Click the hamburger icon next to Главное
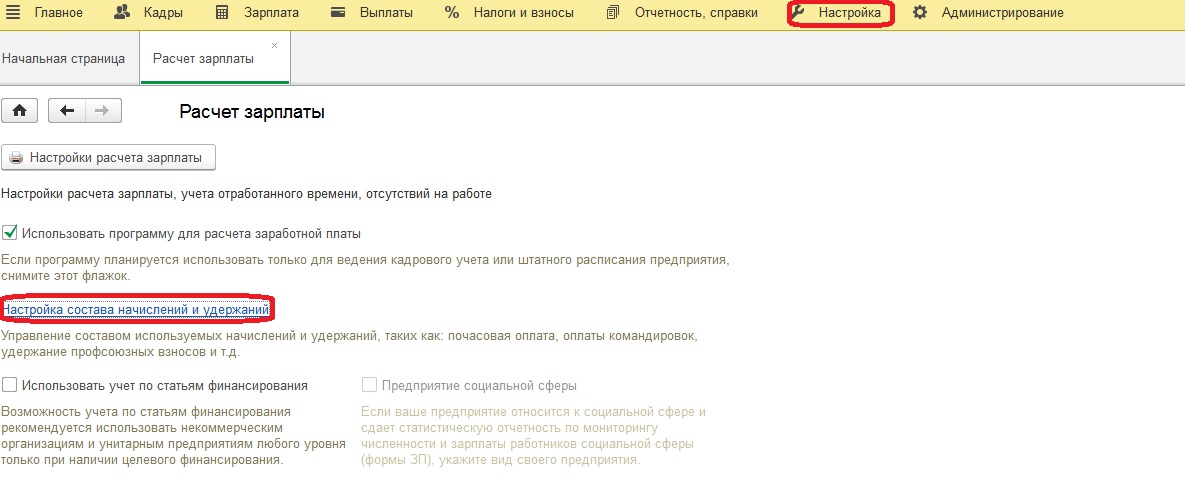This screenshot has height=483, width=1185. click(x=14, y=13)
